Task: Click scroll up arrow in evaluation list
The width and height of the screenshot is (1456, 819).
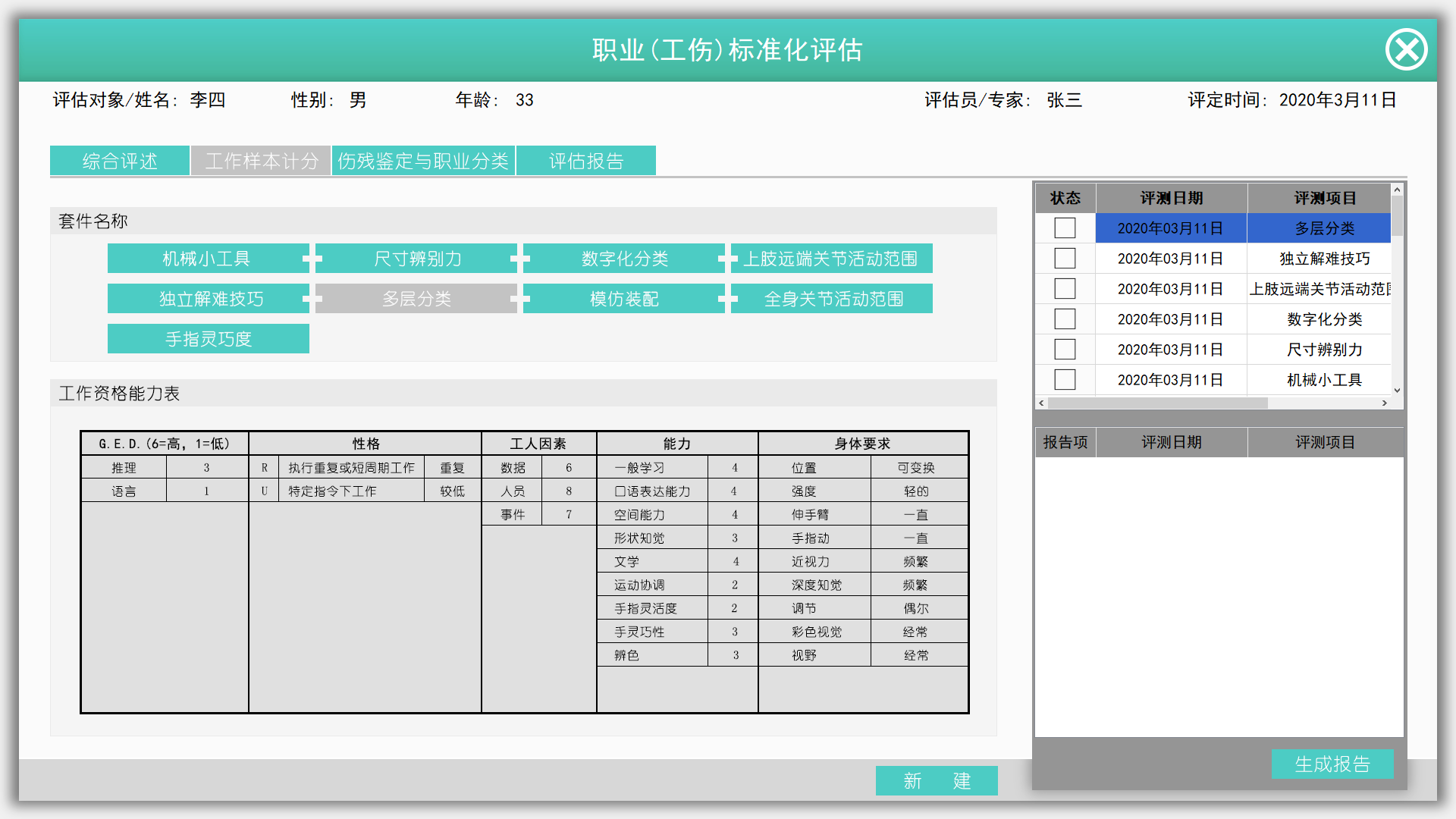Action: click(x=1397, y=190)
